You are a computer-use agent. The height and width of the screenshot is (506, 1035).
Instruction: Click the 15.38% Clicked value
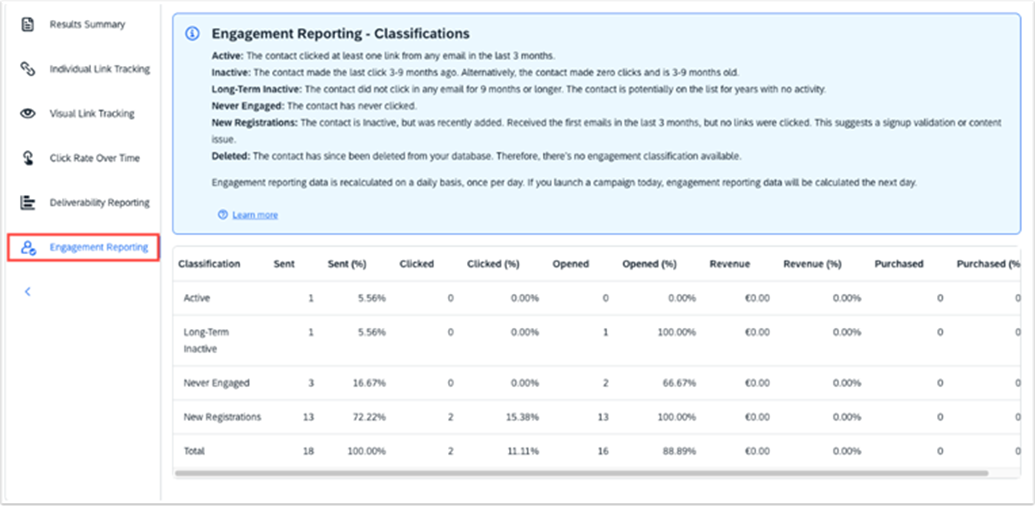coord(522,417)
